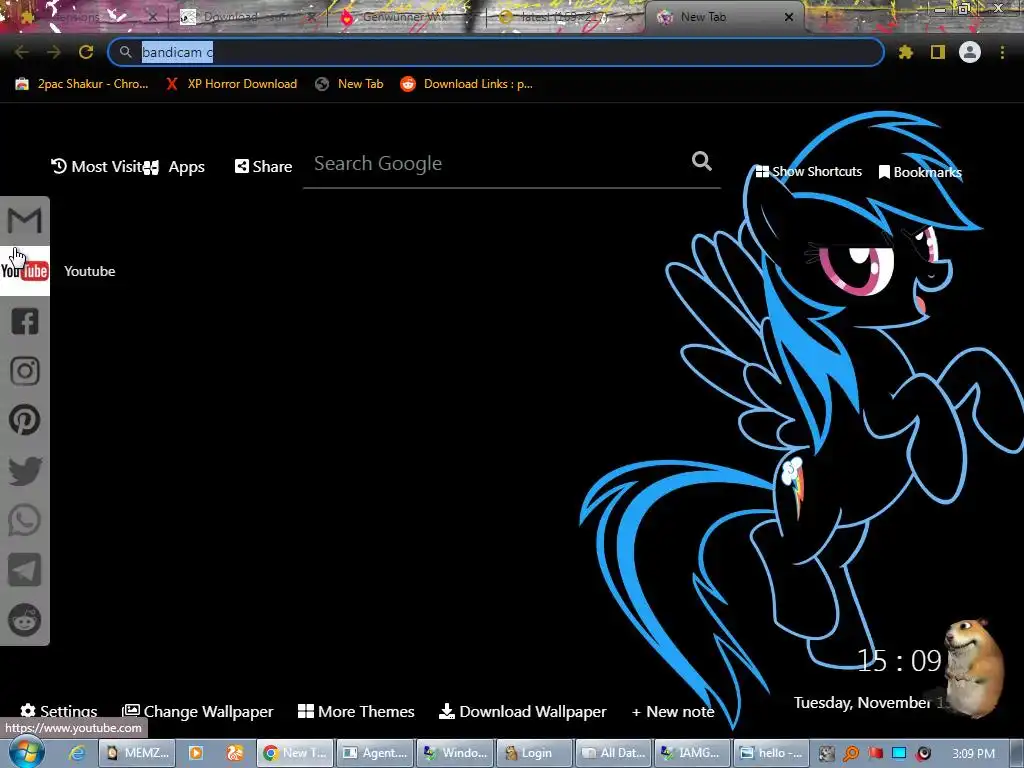Click the Youtube label text
Viewport: 1024px width, 768px height.
pyautogui.click(x=89, y=271)
